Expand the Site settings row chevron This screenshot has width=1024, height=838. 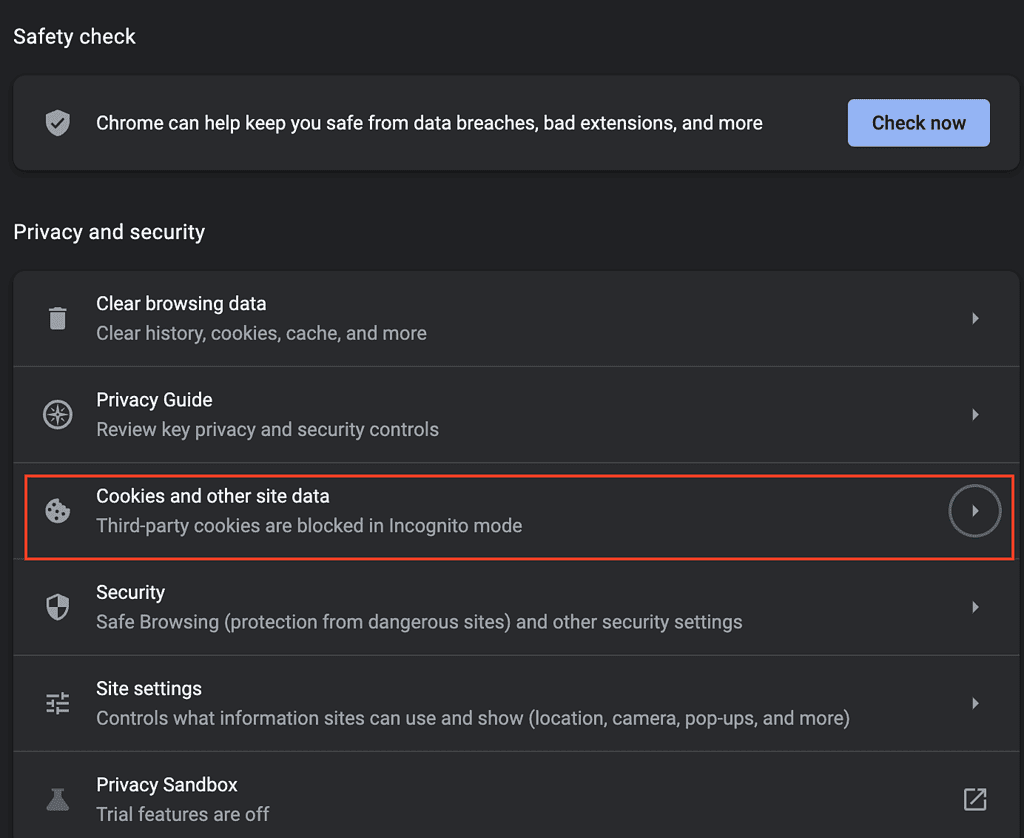pyautogui.click(x=975, y=702)
